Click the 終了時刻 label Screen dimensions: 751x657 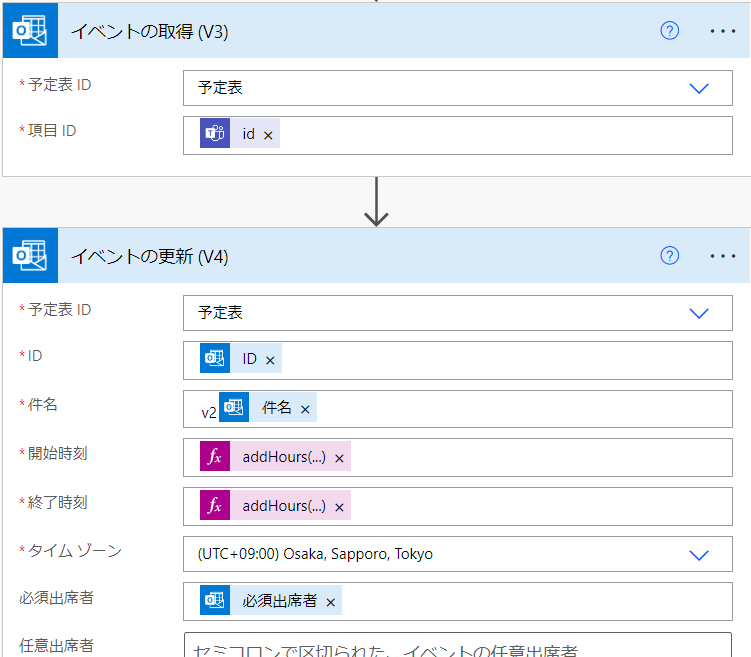(x=57, y=502)
